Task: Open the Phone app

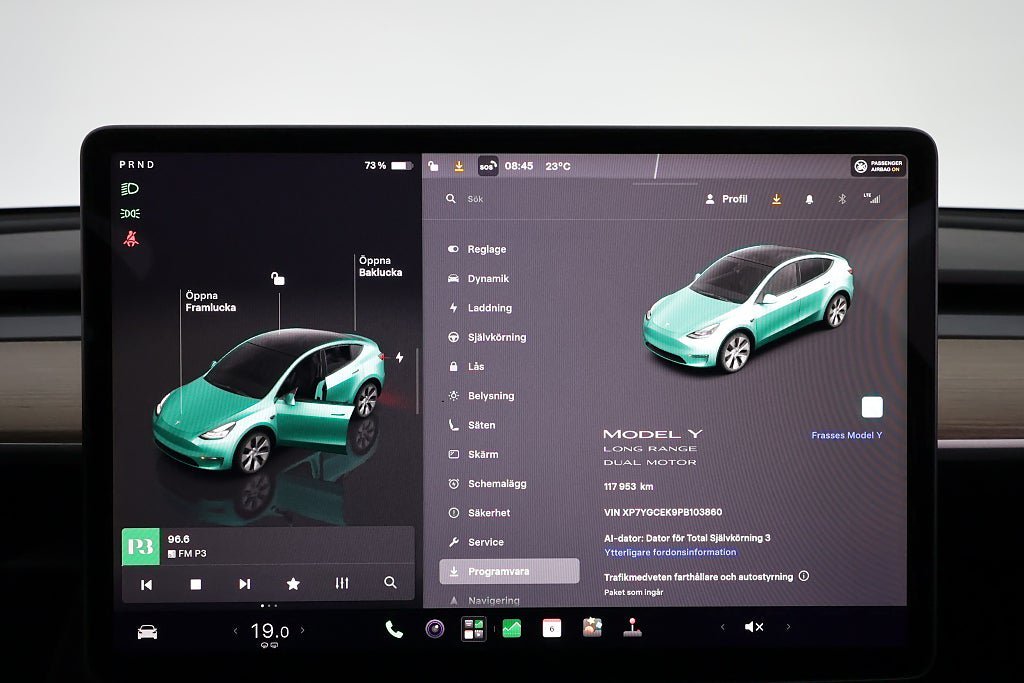Action: [x=394, y=629]
